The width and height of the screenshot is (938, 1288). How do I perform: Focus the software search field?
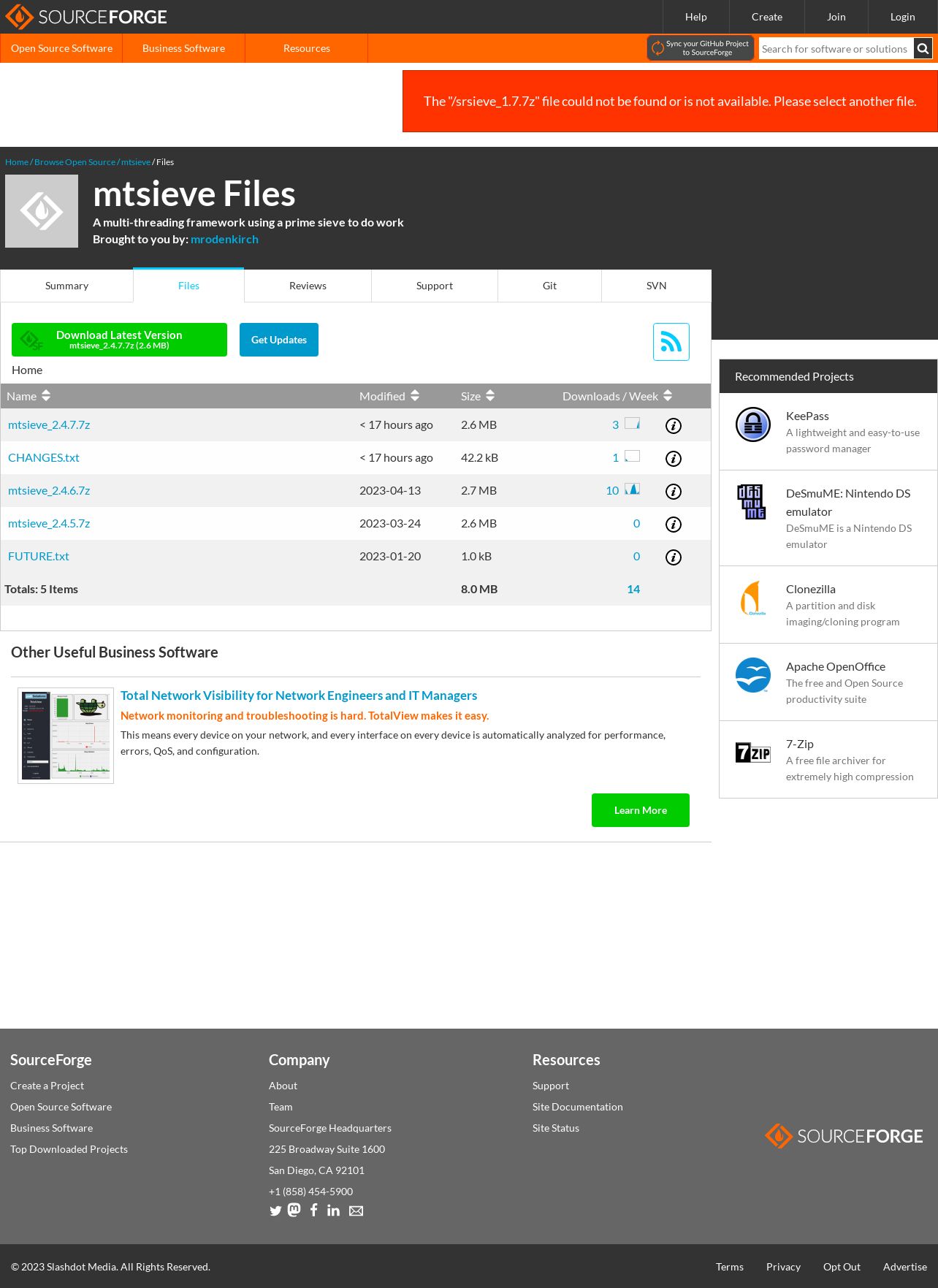[x=836, y=49]
